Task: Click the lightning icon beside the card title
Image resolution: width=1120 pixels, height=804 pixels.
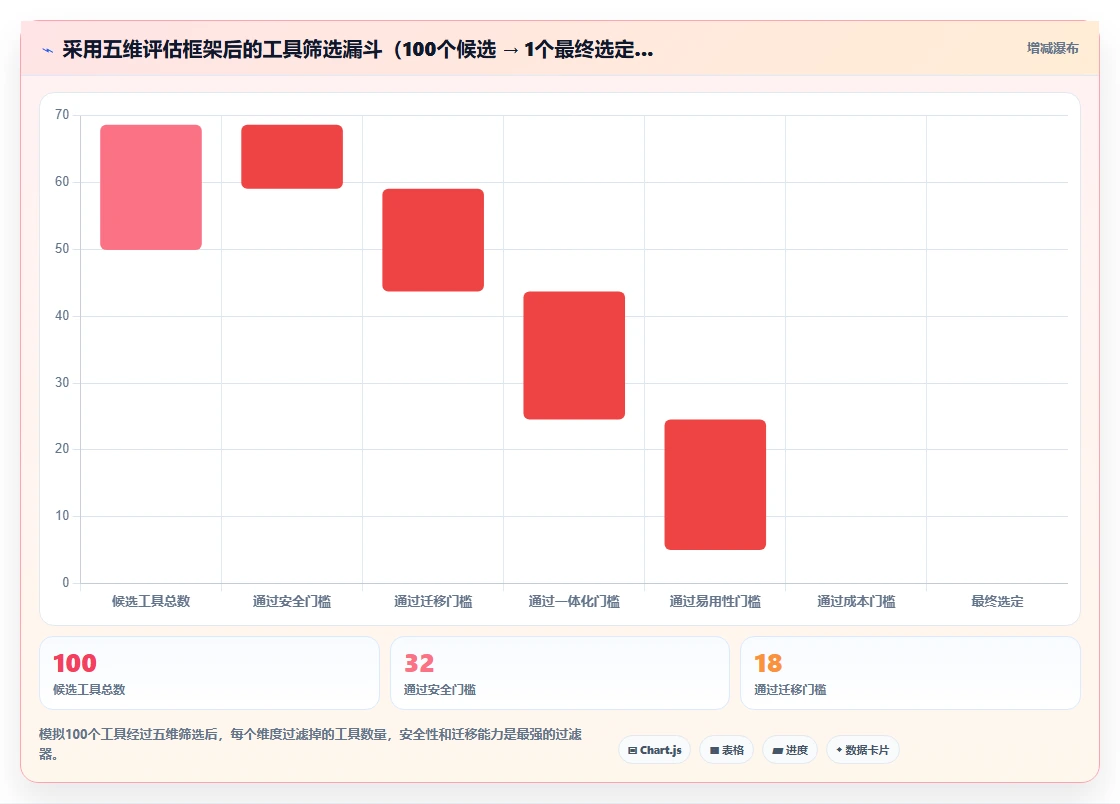Action: (48, 50)
